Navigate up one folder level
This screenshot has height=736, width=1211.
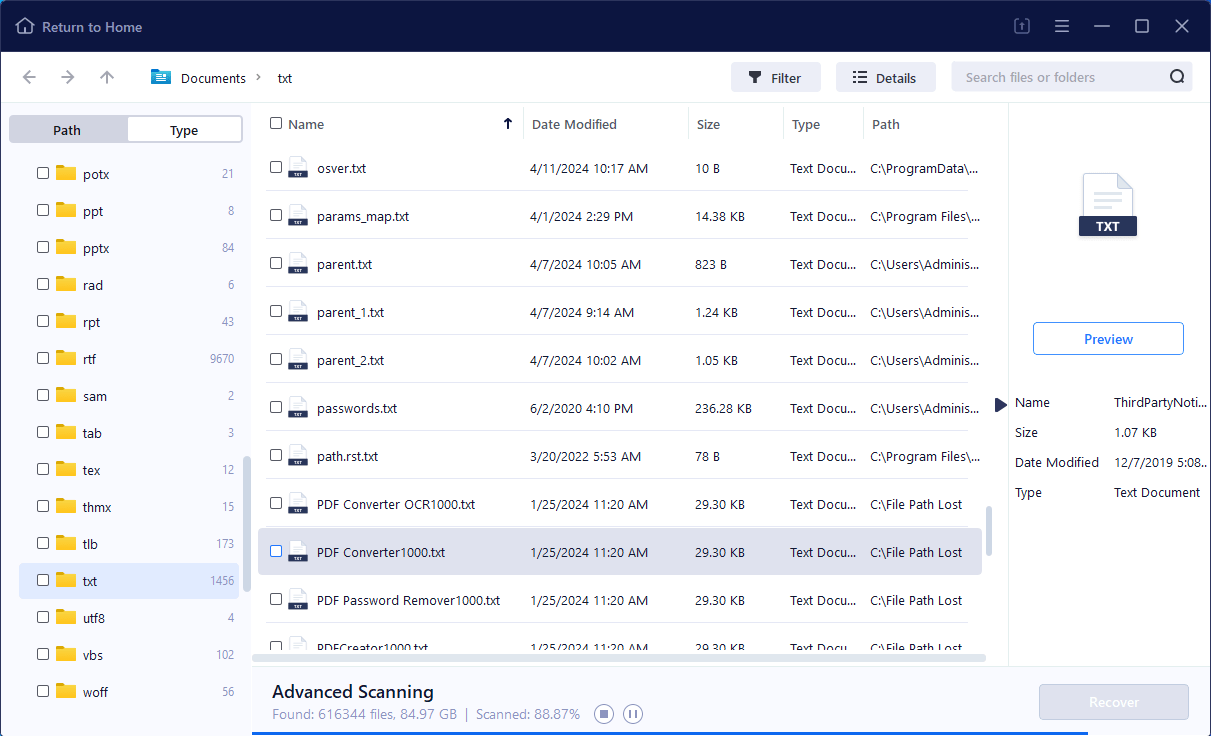tap(107, 78)
